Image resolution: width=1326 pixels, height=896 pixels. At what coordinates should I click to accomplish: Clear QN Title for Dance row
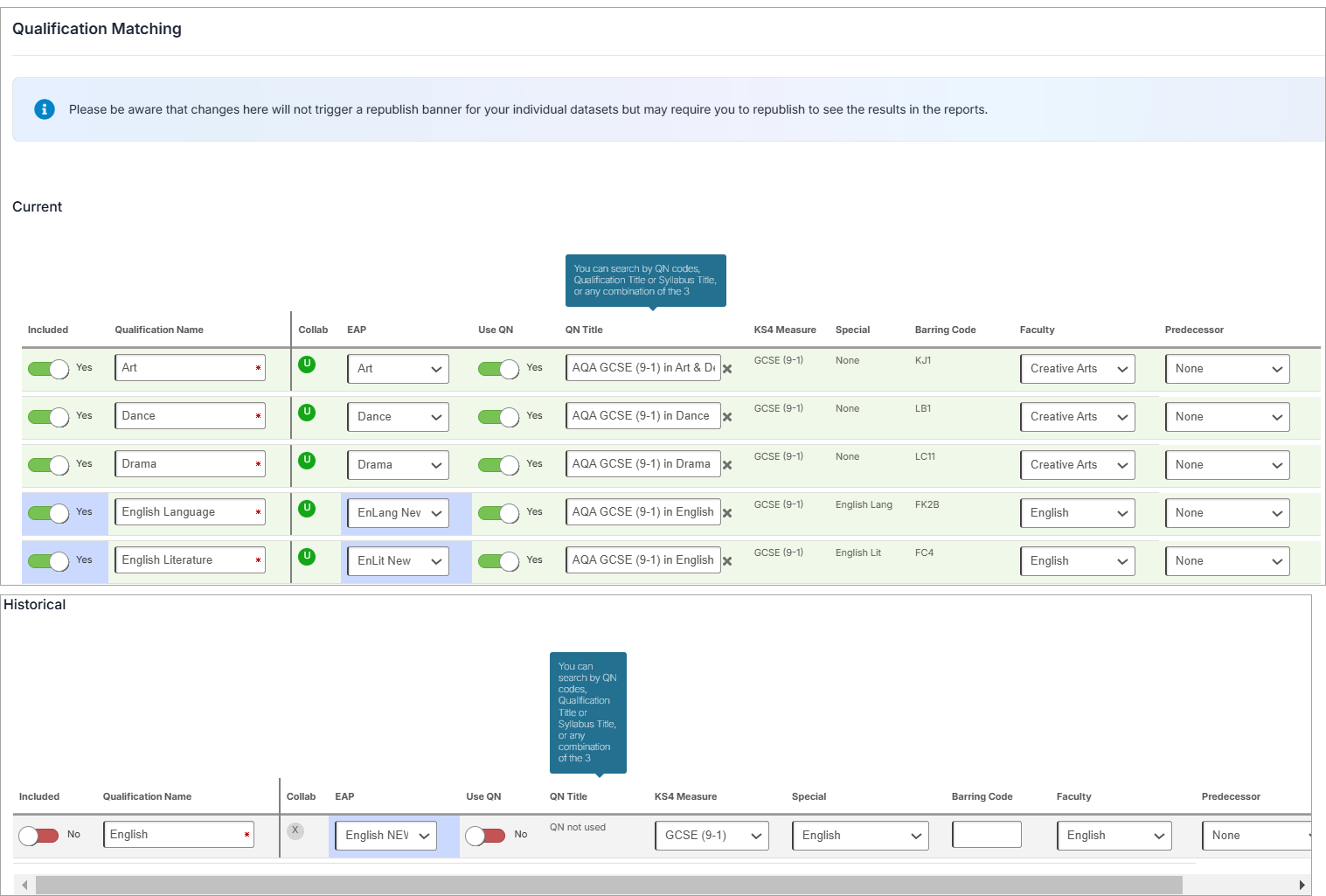tap(727, 417)
